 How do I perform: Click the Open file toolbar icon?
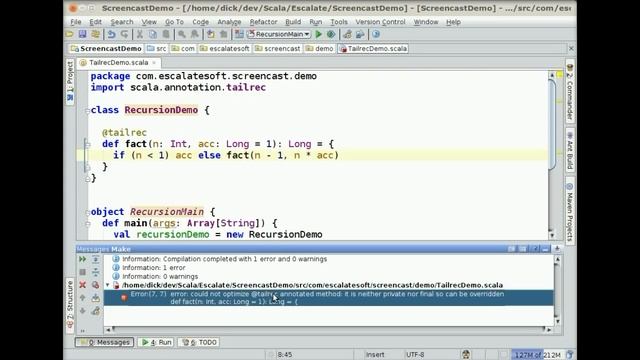coord(69,34)
